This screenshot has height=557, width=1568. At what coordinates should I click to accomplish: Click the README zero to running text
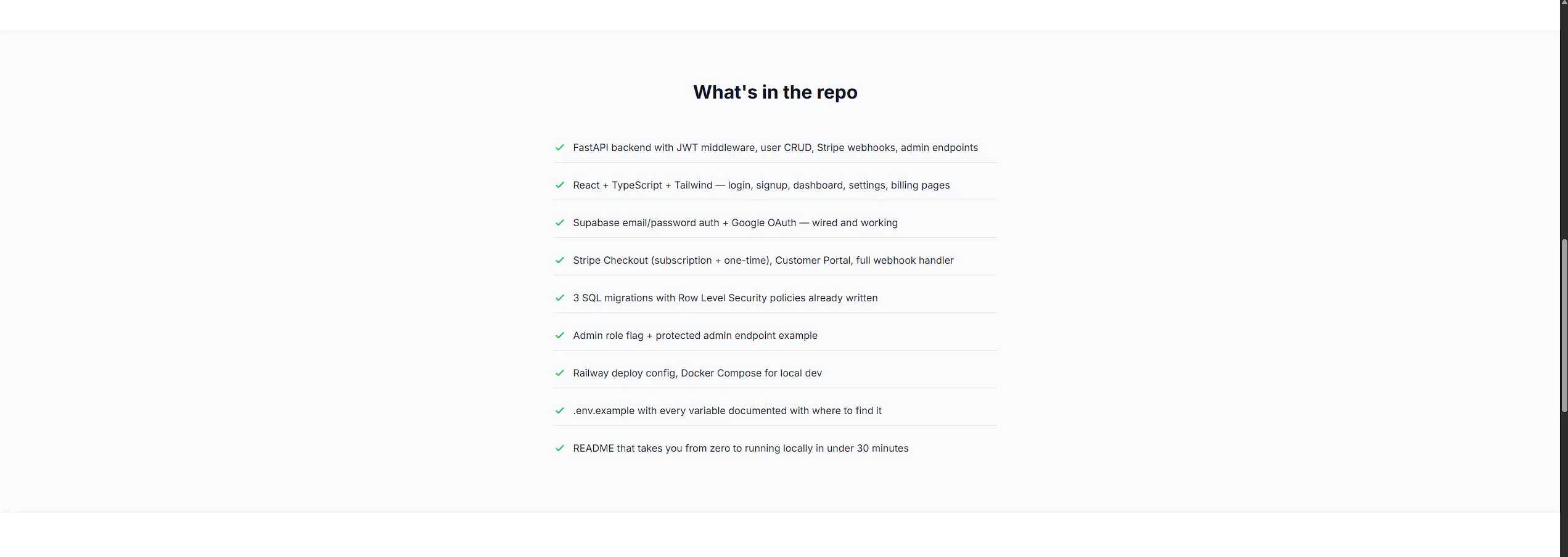click(741, 448)
